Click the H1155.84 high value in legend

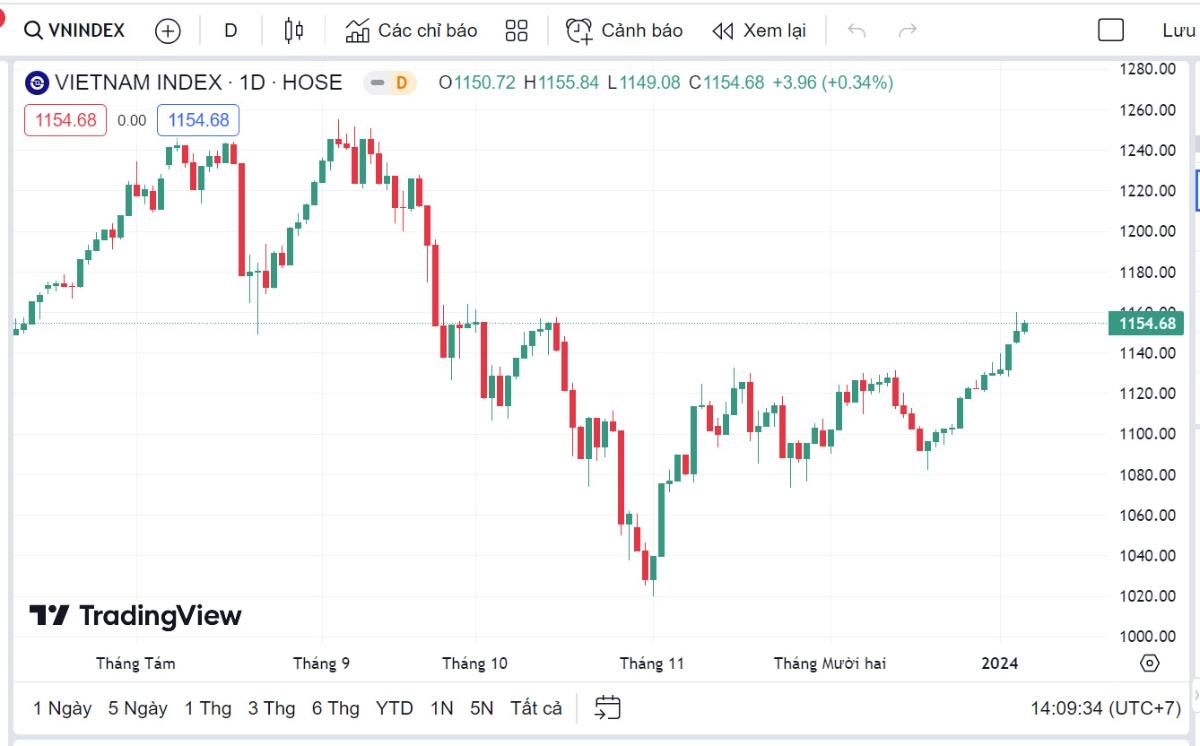pos(561,82)
